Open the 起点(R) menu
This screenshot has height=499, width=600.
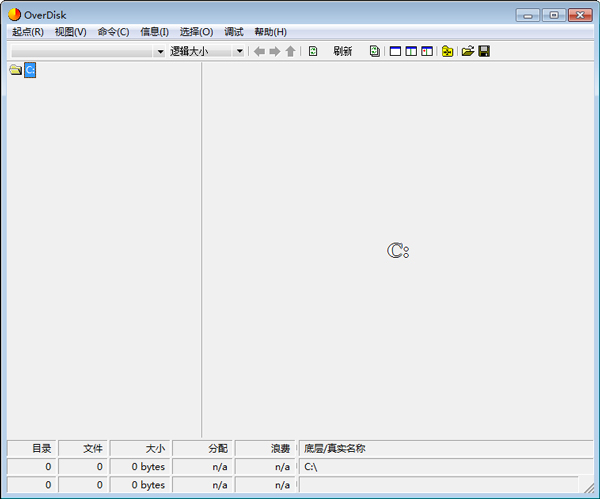click(28, 32)
